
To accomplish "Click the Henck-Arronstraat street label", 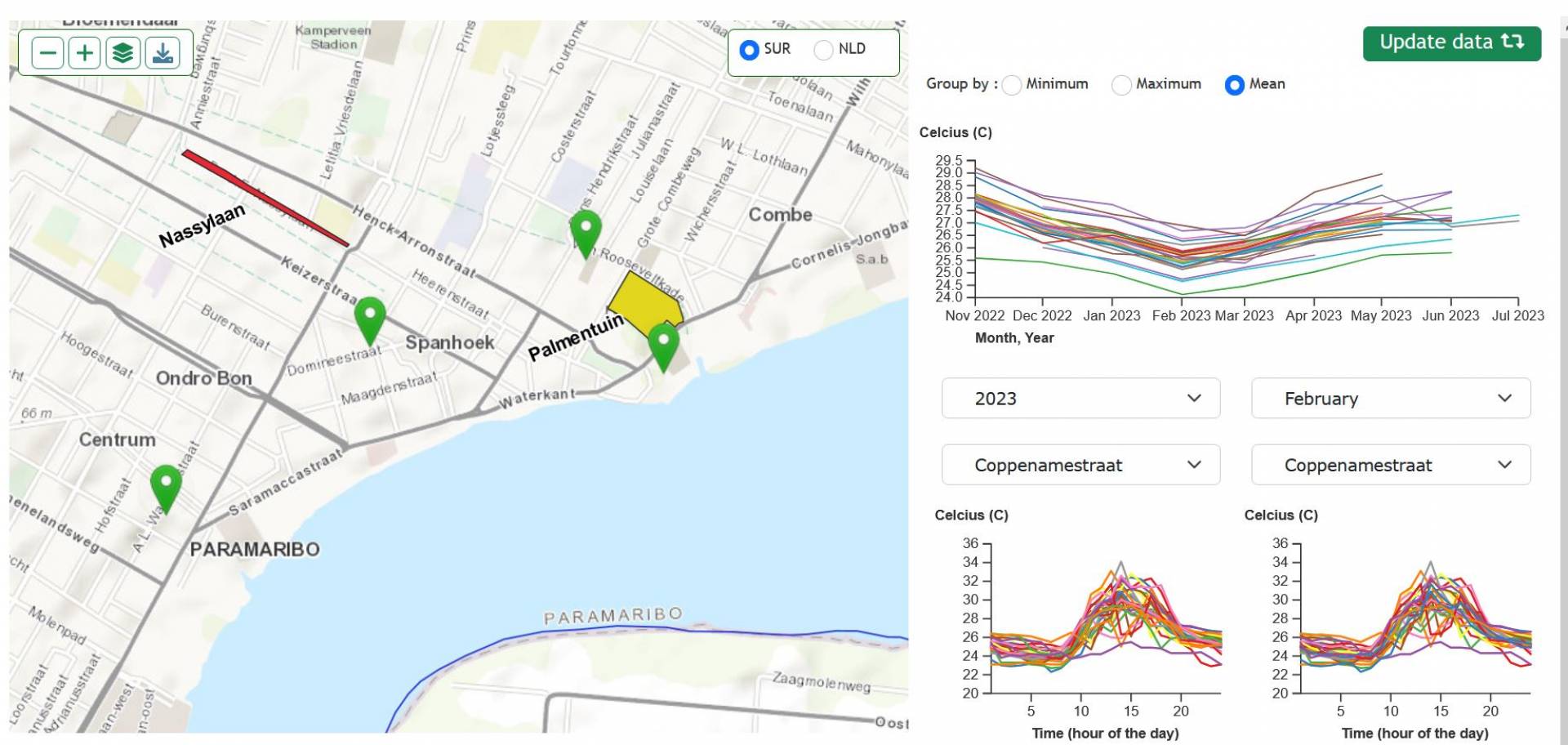I will [414, 241].
